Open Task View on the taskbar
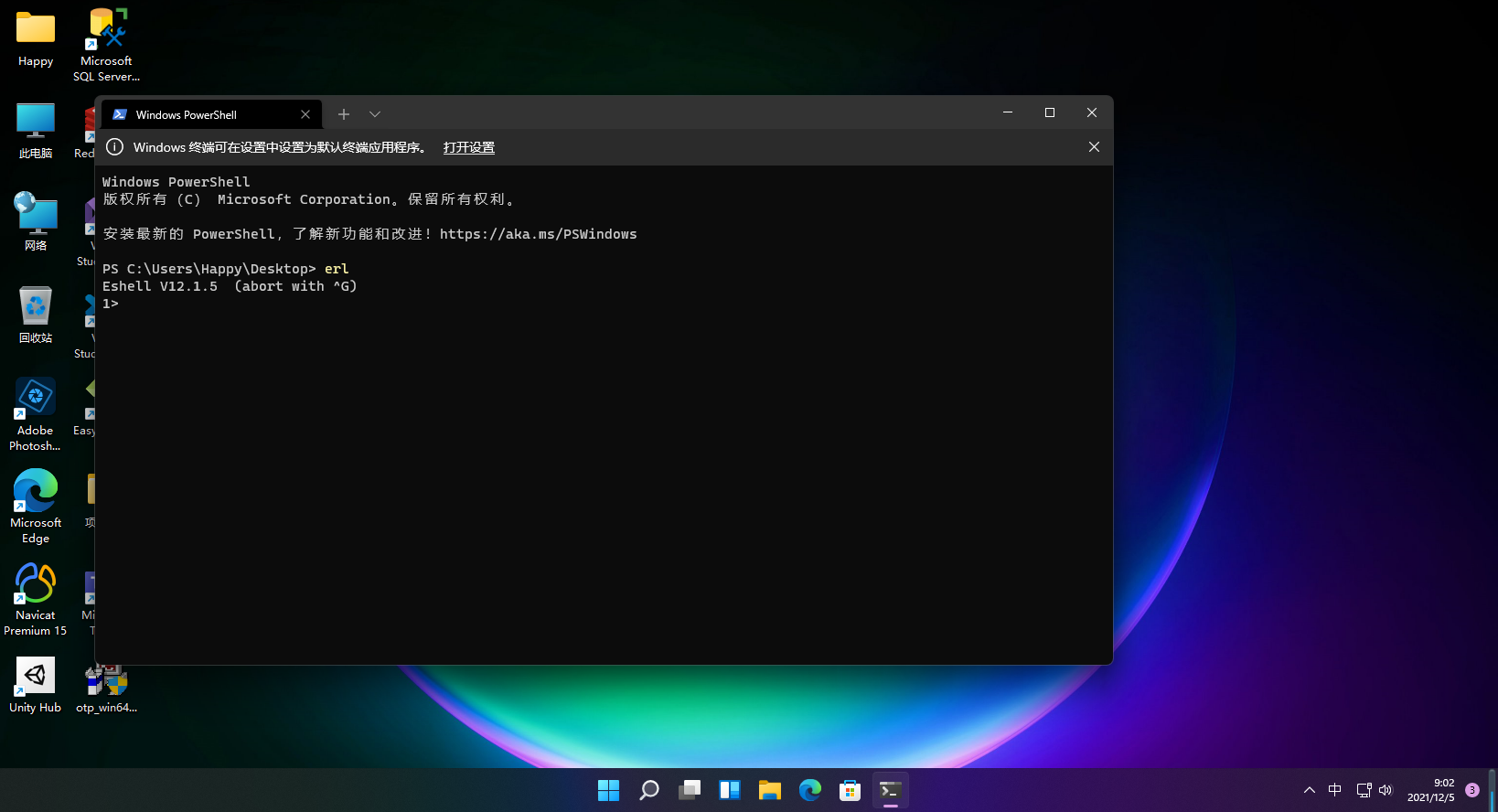This screenshot has width=1498, height=812. pyautogui.click(x=689, y=790)
